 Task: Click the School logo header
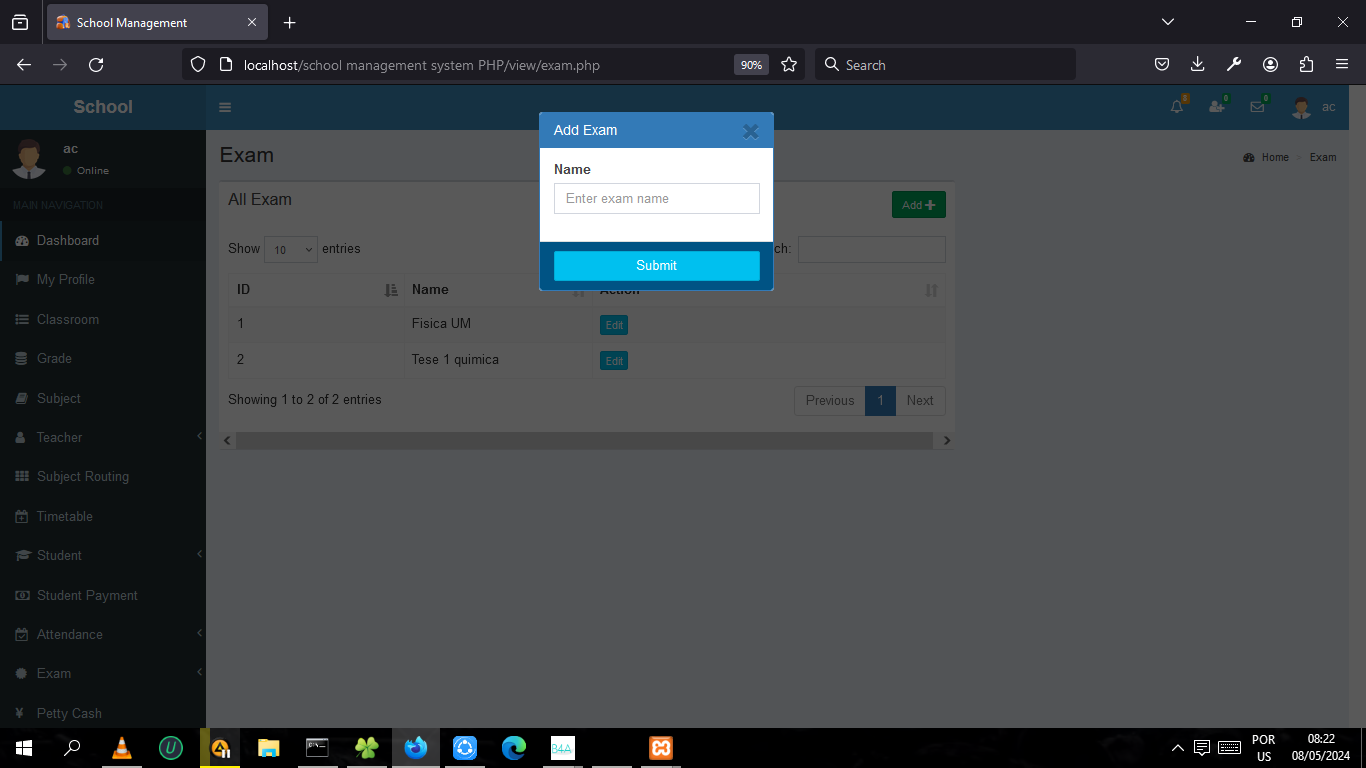[x=103, y=107]
